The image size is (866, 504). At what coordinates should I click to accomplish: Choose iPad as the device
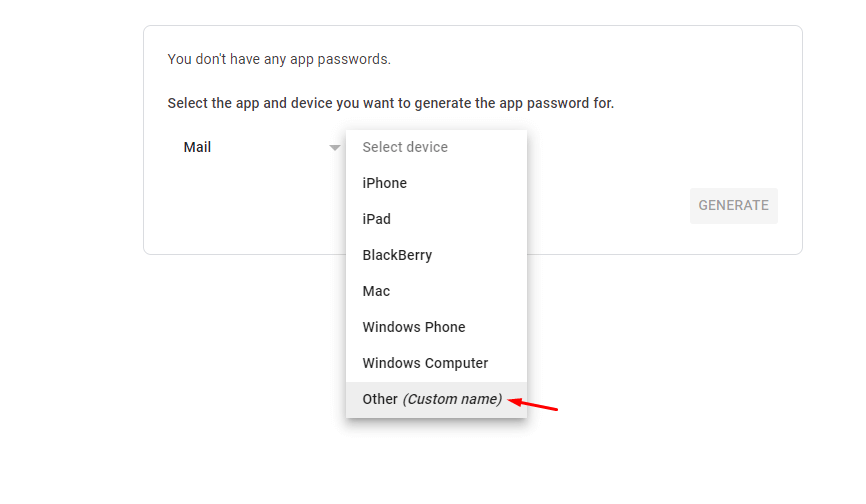click(377, 219)
